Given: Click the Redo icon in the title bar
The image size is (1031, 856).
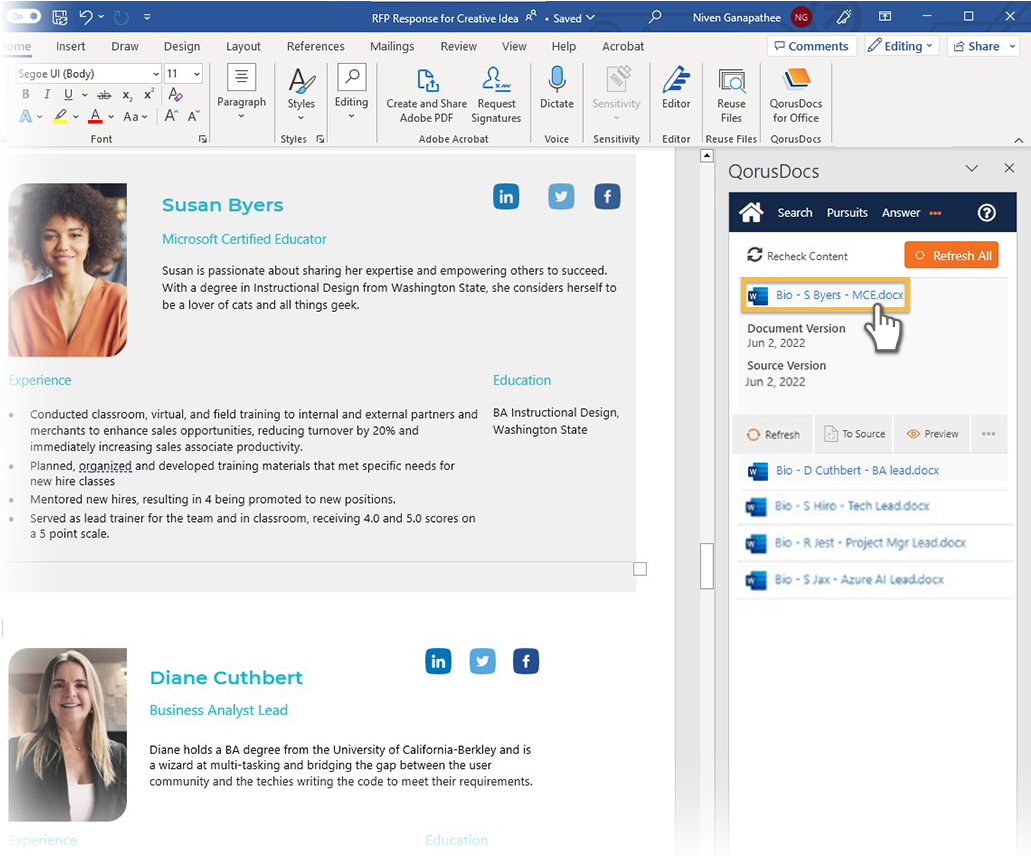Looking at the screenshot, I should tap(121, 17).
